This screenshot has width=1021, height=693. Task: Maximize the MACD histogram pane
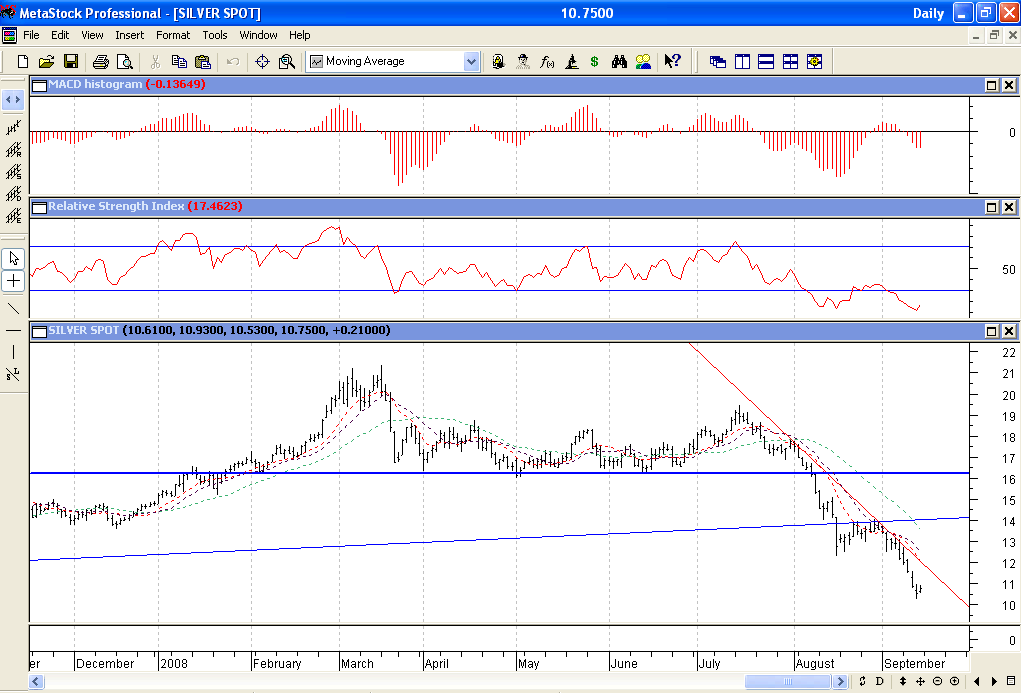click(x=992, y=85)
